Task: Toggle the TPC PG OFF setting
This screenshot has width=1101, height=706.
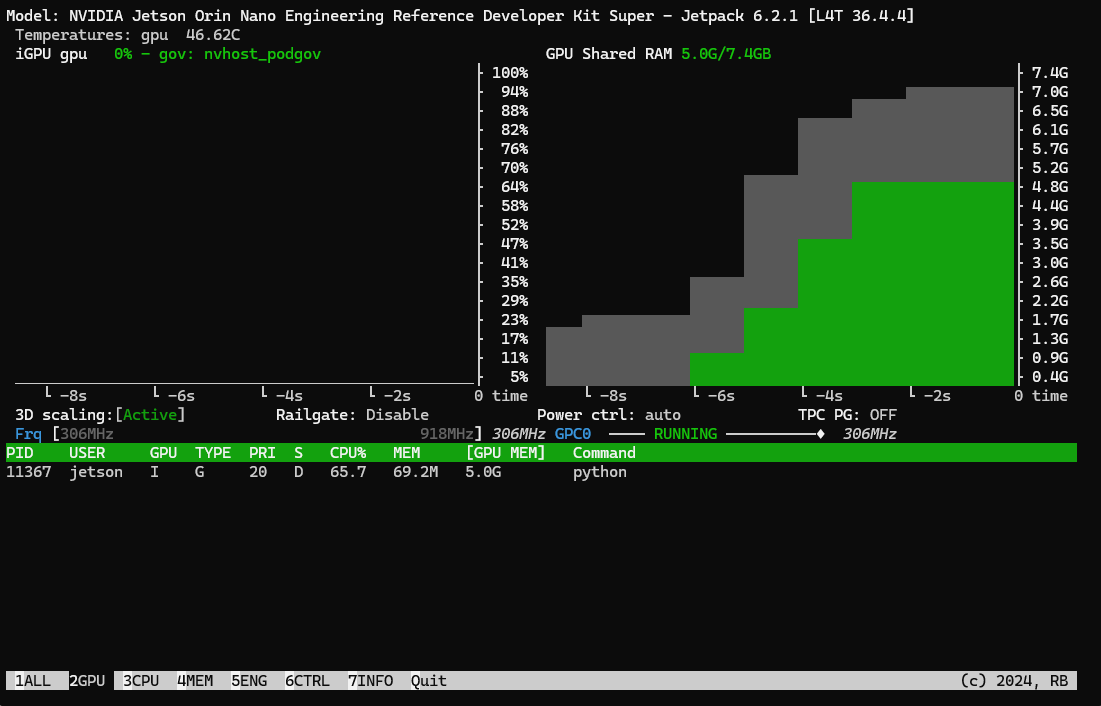Action: [x=883, y=415]
